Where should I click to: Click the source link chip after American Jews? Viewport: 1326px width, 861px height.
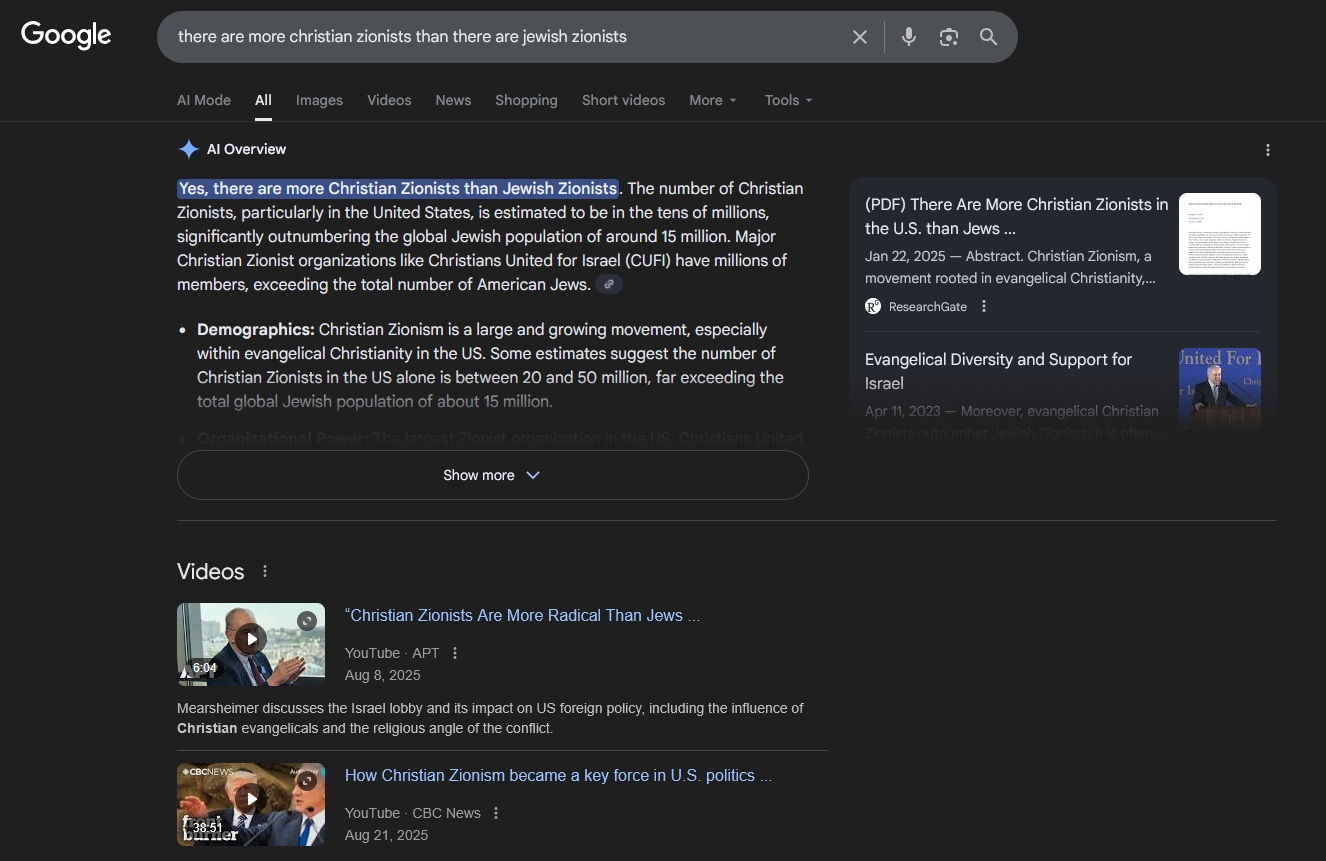click(609, 284)
